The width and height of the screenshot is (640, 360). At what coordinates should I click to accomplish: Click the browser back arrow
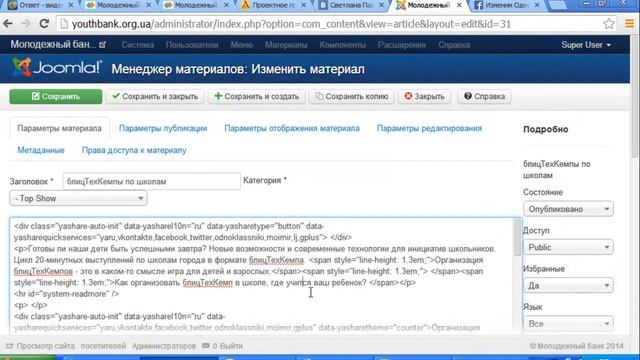click(x=8, y=24)
